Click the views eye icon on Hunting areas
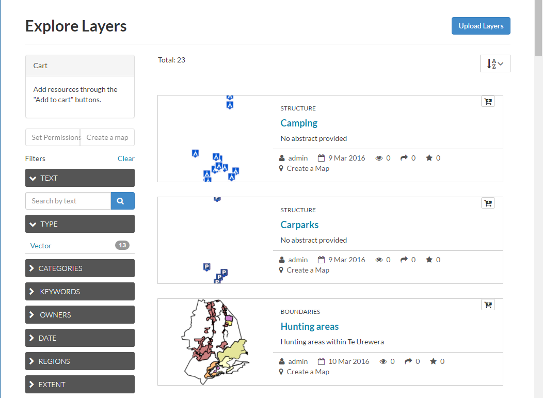This screenshot has width=543, height=398. [383, 362]
